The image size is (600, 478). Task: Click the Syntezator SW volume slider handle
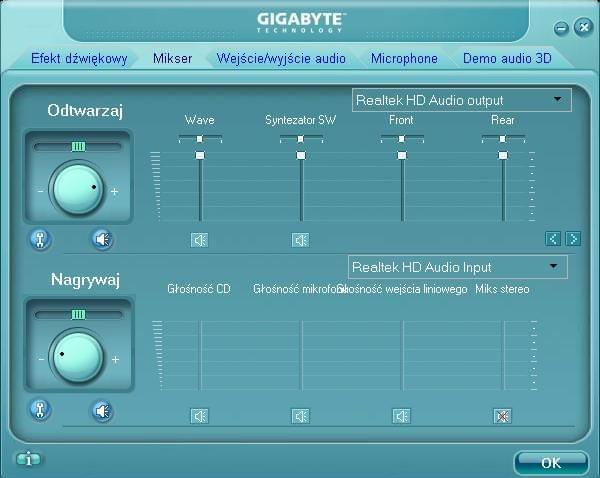[301, 155]
